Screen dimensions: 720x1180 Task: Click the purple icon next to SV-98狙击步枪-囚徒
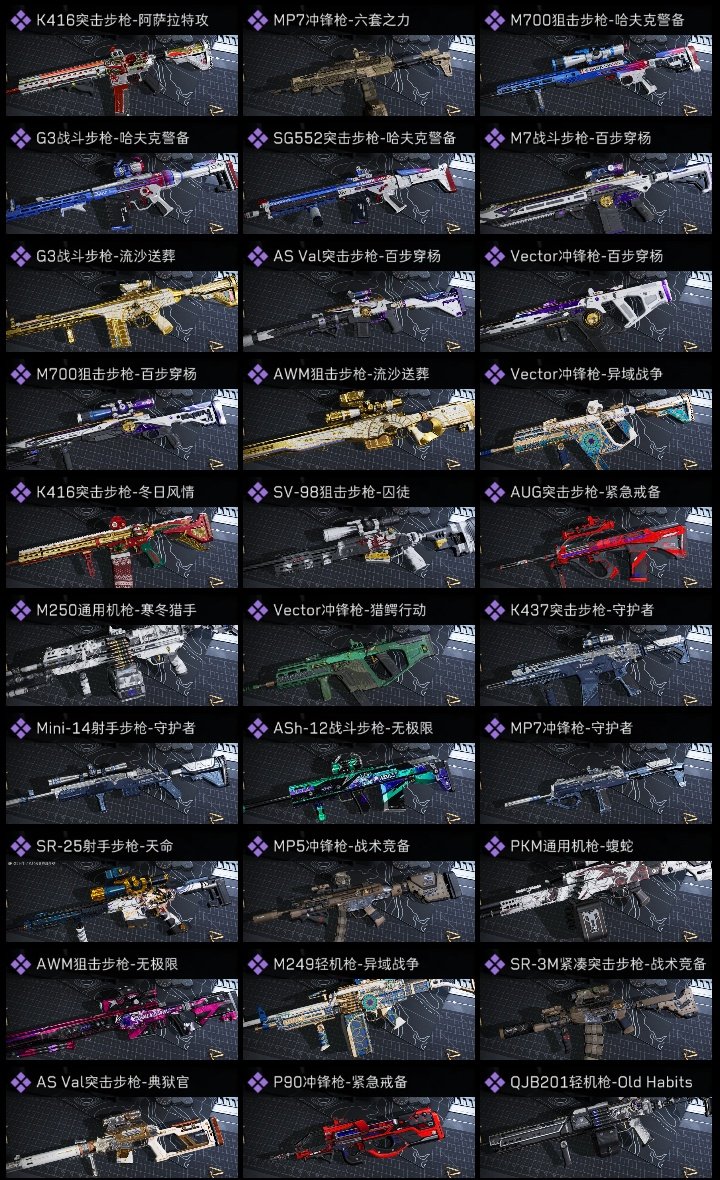(x=257, y=492)
